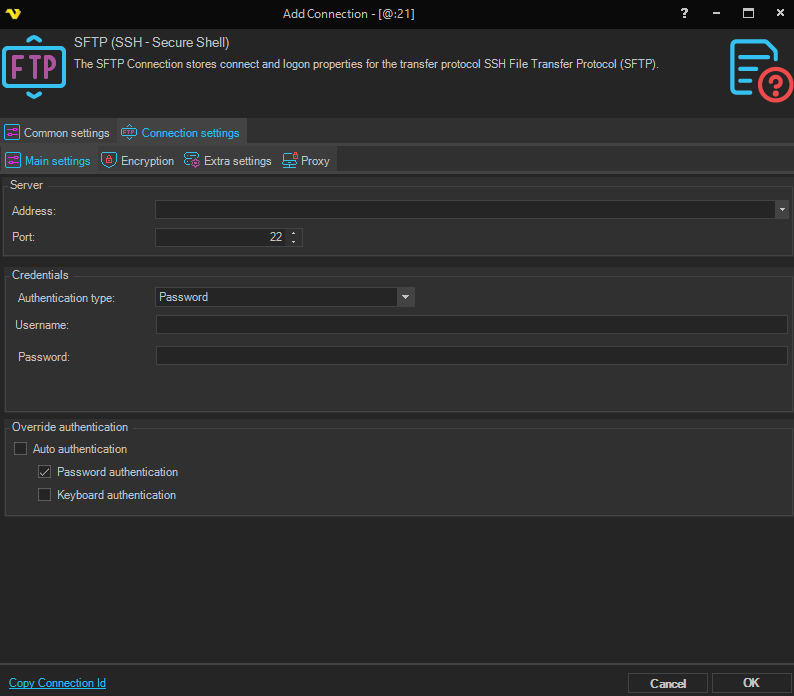794x696 pixels.
Task: Click the Proxy monitor icon
Action: click(290, 160)
